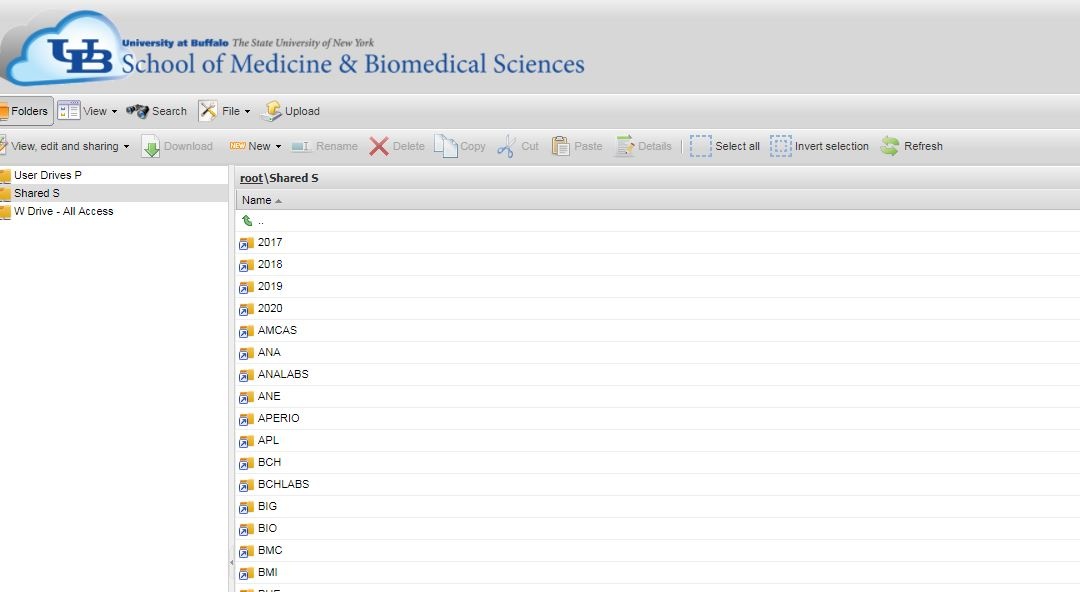This screenshot has height=592, width=1080.
Task: Click the Search binoculars icon
Action: click(x=138, y=111)
